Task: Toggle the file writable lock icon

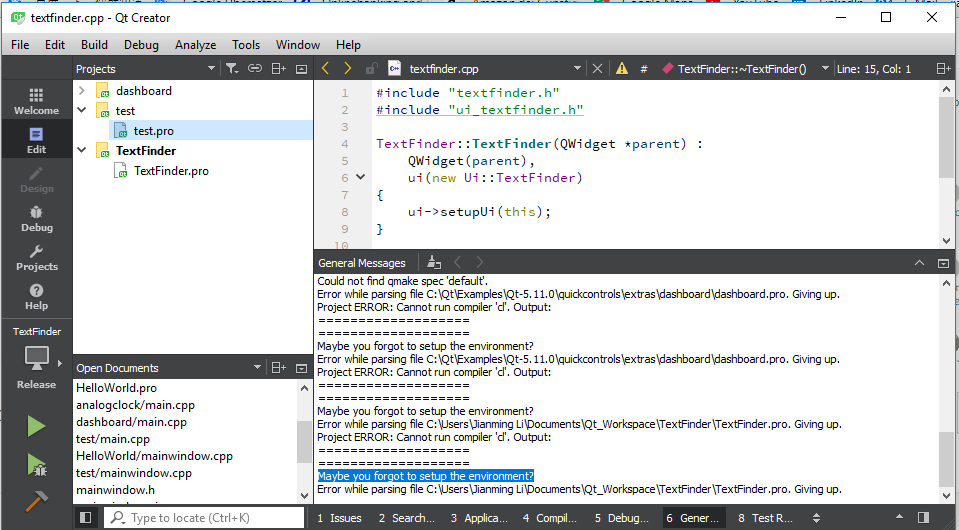Action: pos(372,69)
